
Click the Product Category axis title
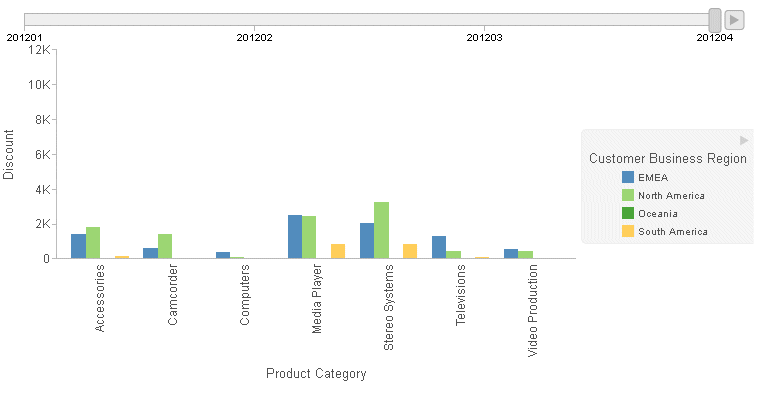(x=316, y=374)
